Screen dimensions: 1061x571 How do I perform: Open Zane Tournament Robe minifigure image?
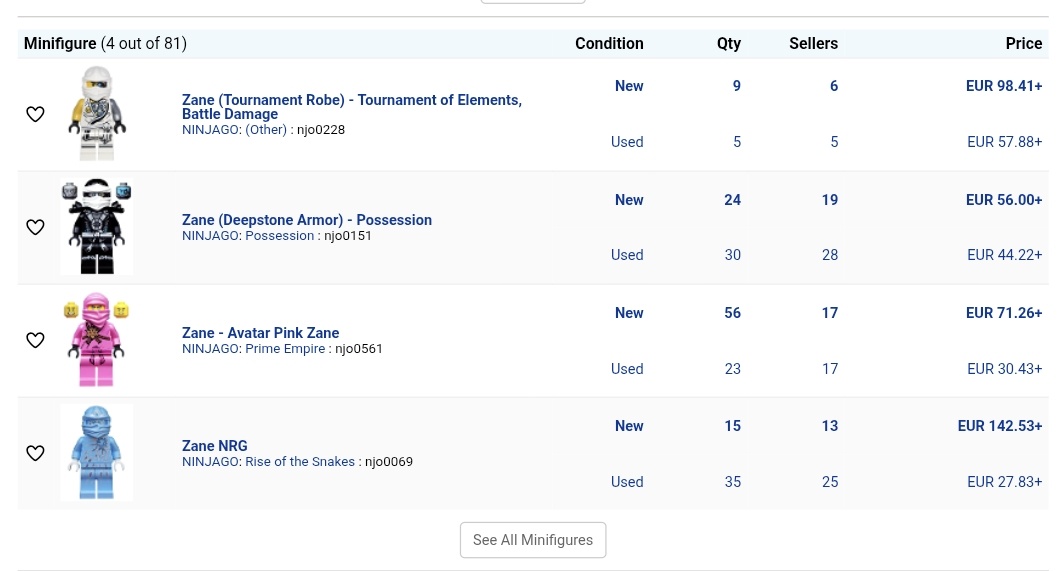[x=97, y=114]
